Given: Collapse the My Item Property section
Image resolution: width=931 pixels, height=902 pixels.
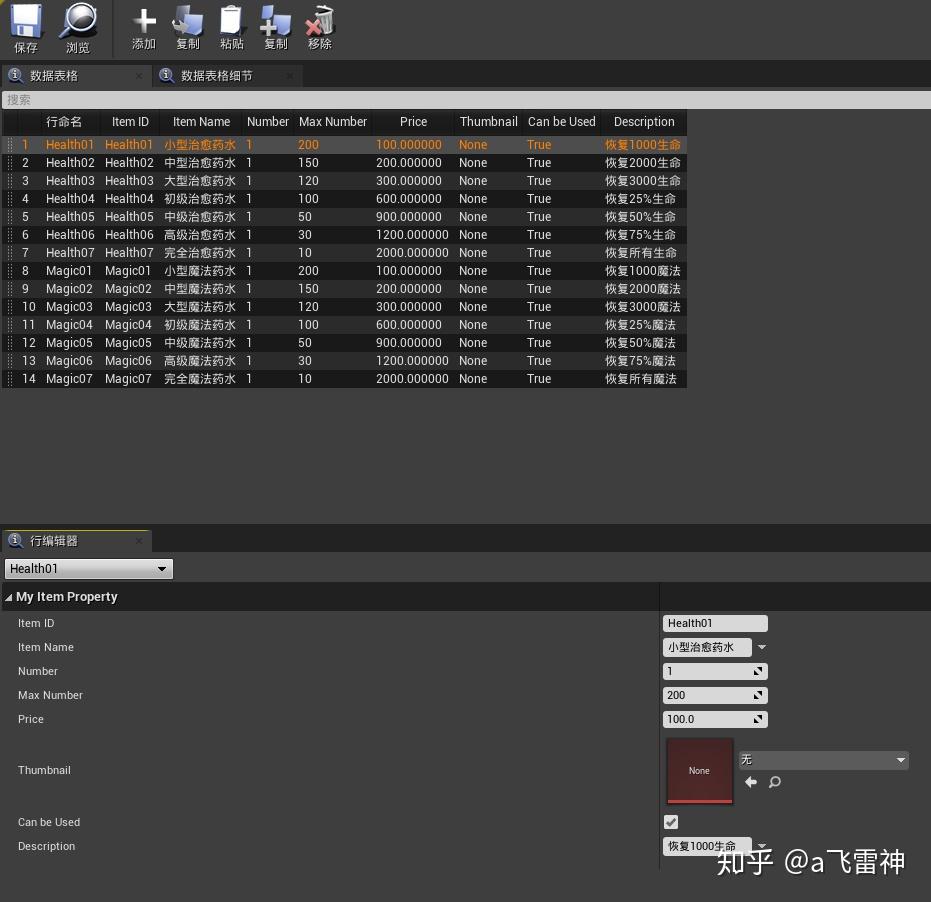Looking at the screenshot, I should 9,596.
